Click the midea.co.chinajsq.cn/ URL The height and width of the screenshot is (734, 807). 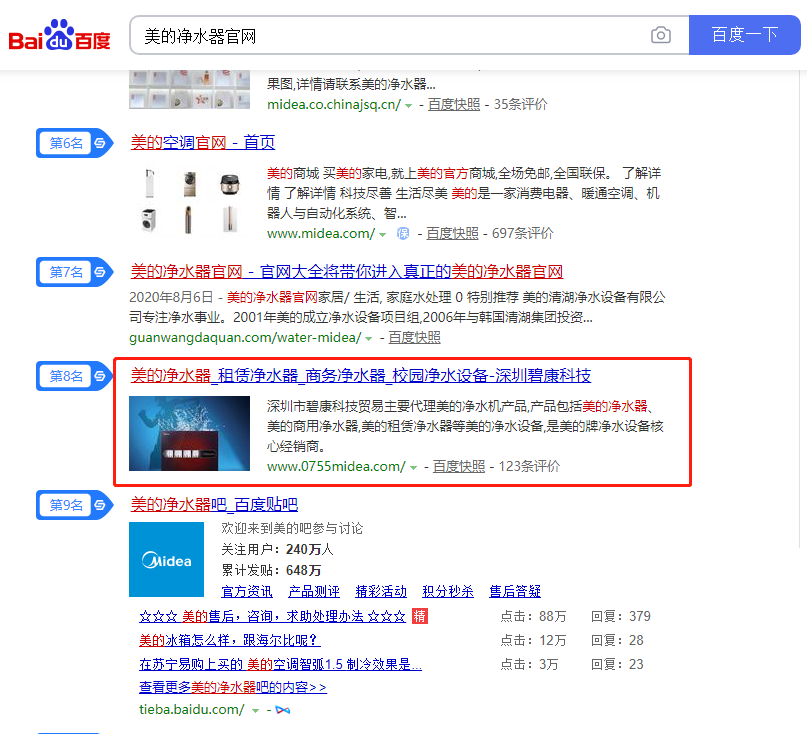coord(334,104)
